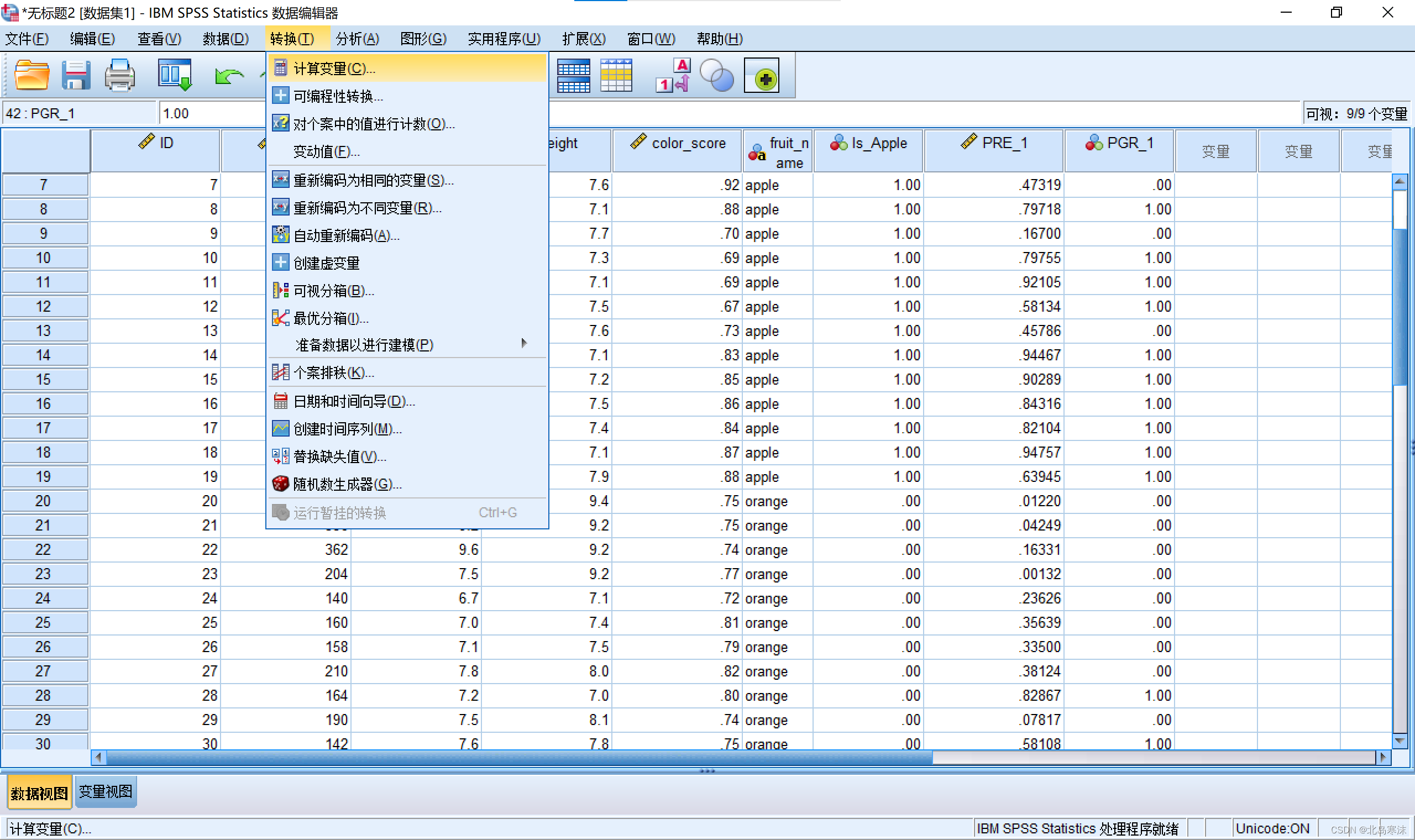1415x840 pixels.
Task: Click the Open data folder icon
Action: coord(32,75)
